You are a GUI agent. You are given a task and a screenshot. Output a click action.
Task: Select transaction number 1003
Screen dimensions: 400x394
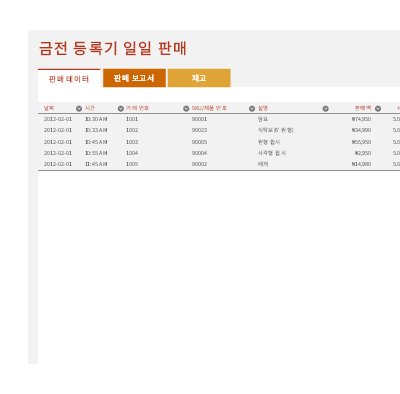point(132,142)
